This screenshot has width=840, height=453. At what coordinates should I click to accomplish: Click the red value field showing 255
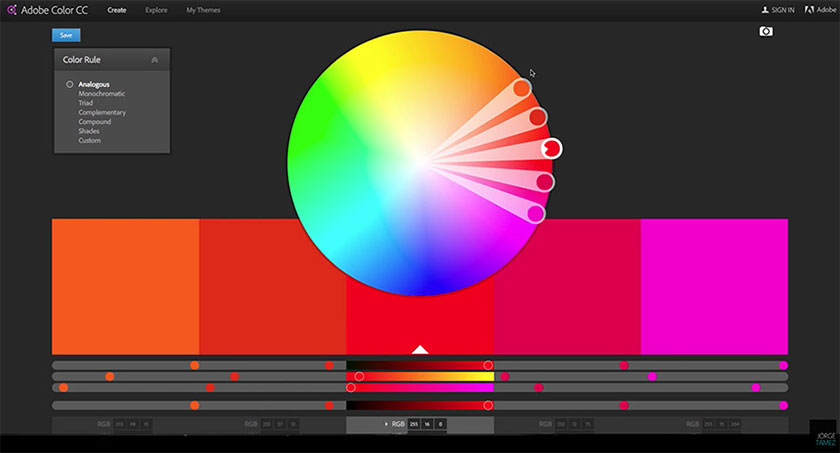(x=413, y=424)
